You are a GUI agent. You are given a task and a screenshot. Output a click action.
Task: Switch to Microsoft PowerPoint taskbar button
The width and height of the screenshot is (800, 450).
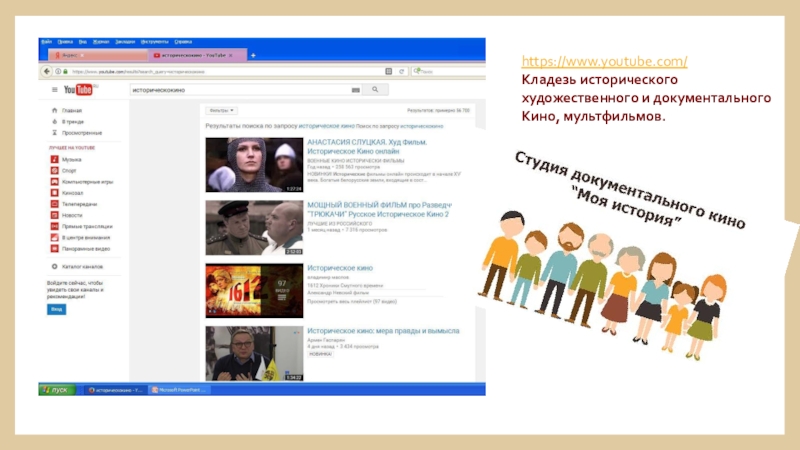coord(180,390)
